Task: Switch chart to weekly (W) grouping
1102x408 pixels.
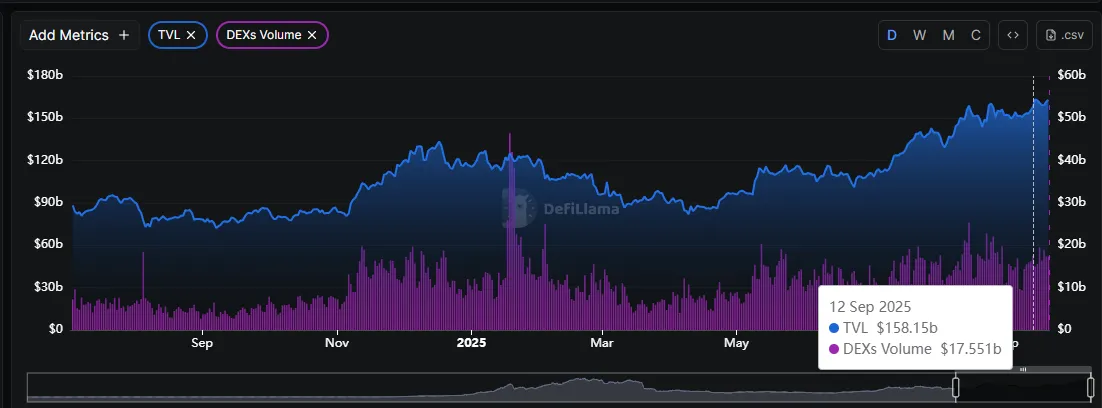Action: [919, 35]
